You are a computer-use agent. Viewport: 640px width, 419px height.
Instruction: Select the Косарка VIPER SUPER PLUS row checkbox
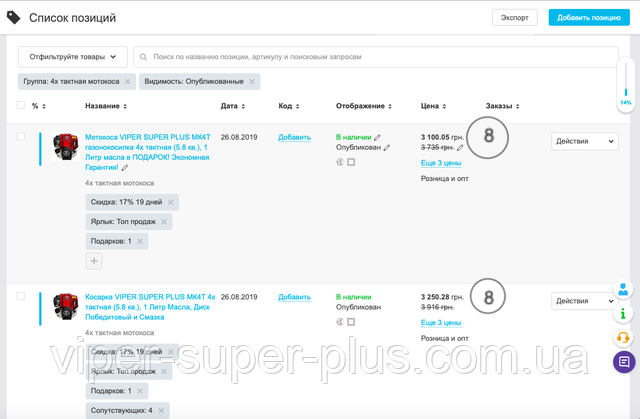point(20,296)
